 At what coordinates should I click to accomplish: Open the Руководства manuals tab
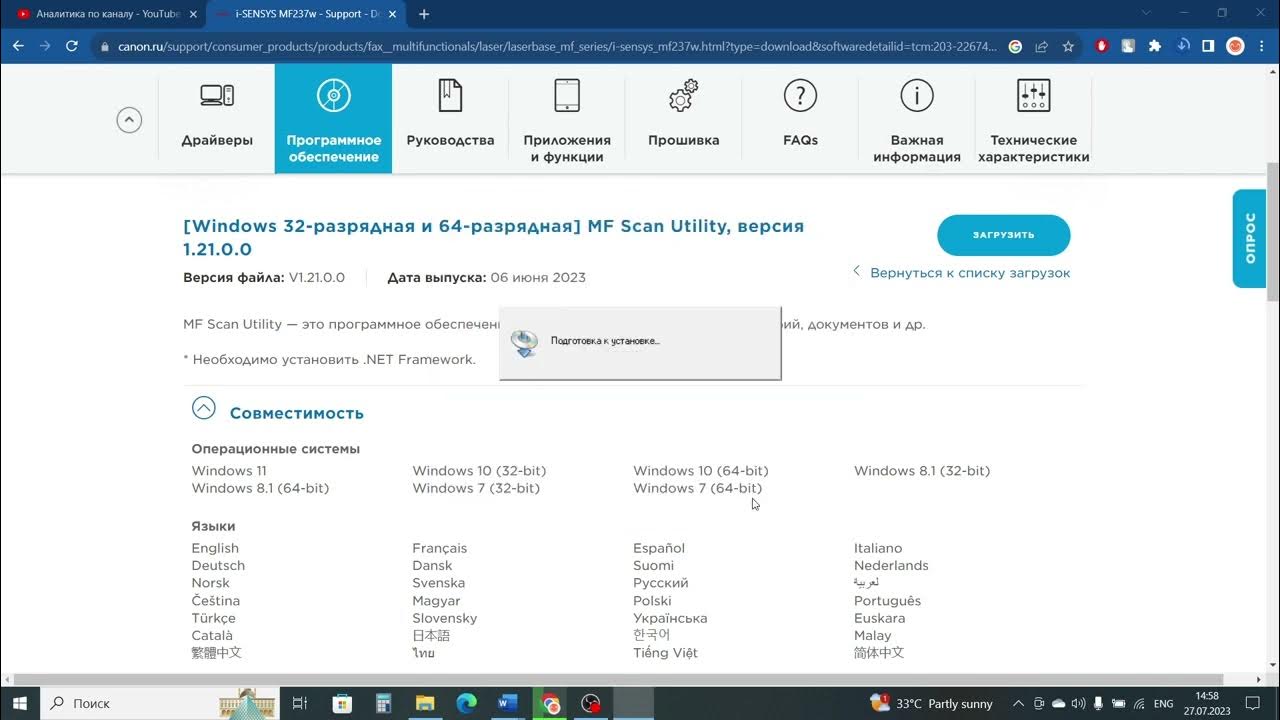450,118
